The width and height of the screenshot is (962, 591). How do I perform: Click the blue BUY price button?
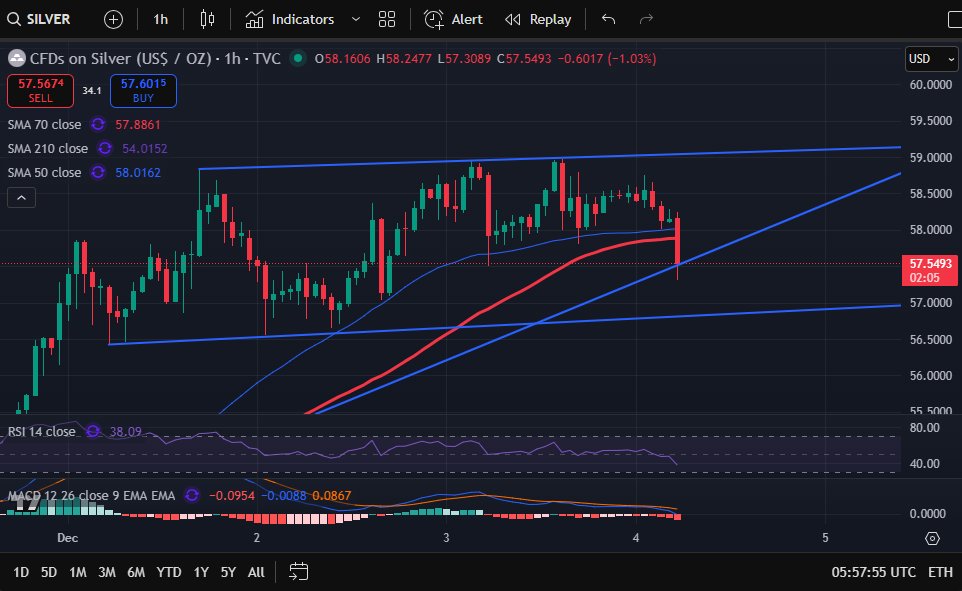click(x=143, y=91)
